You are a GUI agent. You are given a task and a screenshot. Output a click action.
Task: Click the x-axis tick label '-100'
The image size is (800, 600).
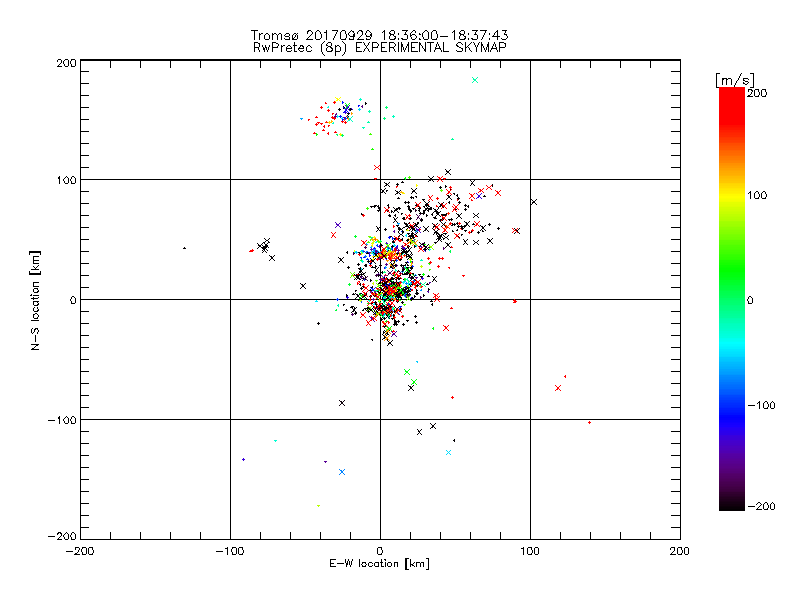click(230, 551)
